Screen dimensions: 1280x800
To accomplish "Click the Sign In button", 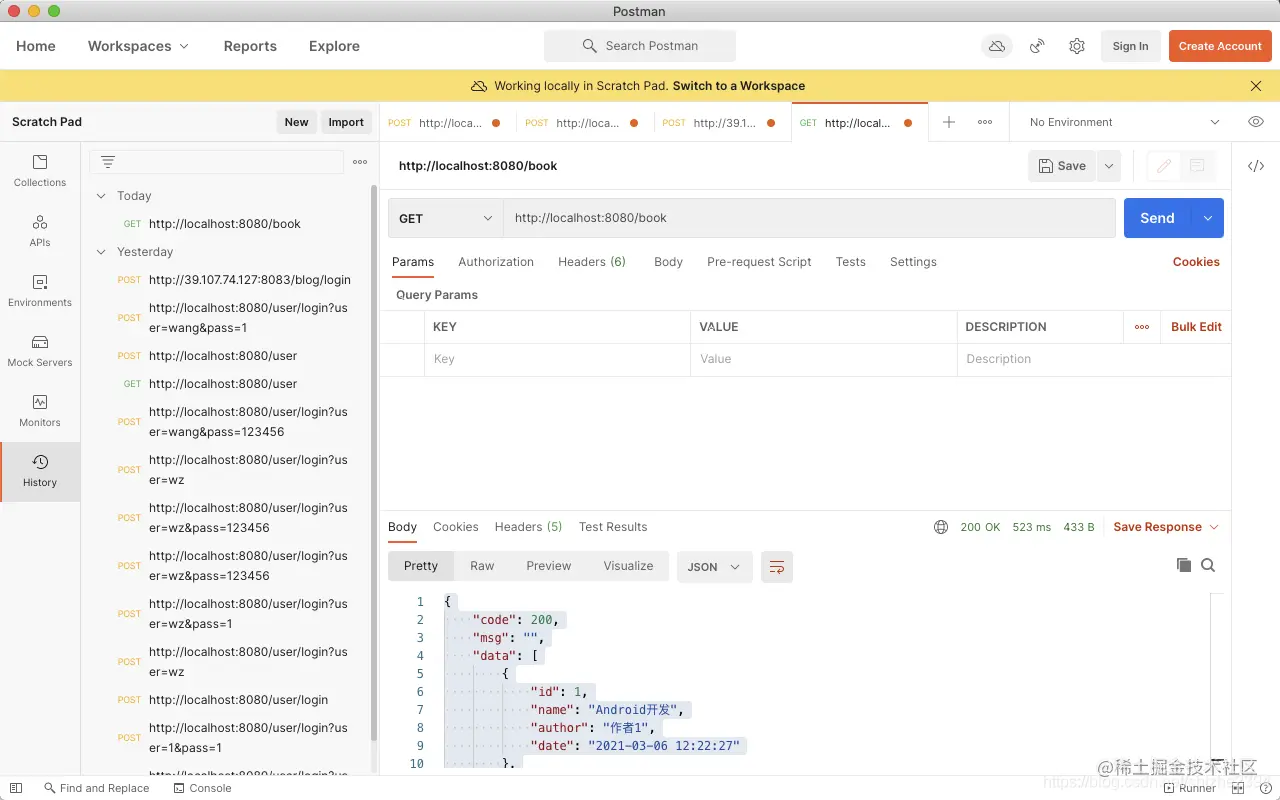I will pos(1130,46).
